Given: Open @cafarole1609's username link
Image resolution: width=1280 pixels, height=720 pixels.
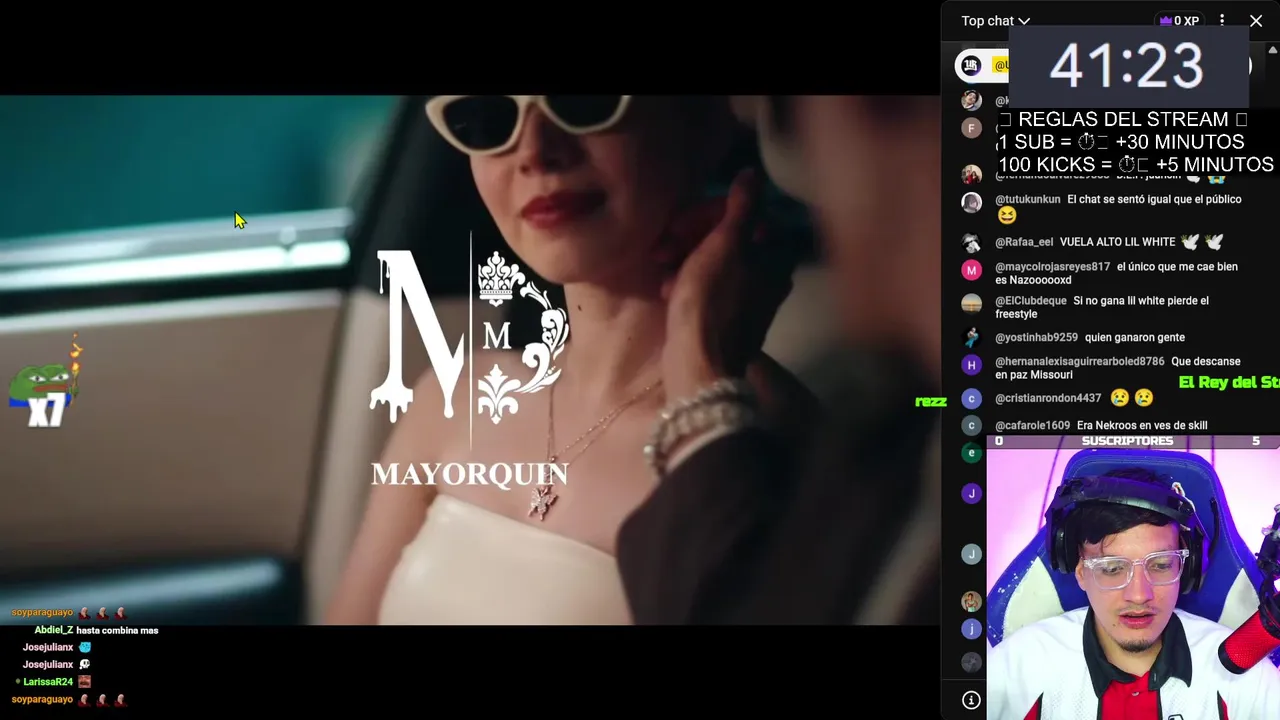Looking at the screenshot, I should [1032, 426].
